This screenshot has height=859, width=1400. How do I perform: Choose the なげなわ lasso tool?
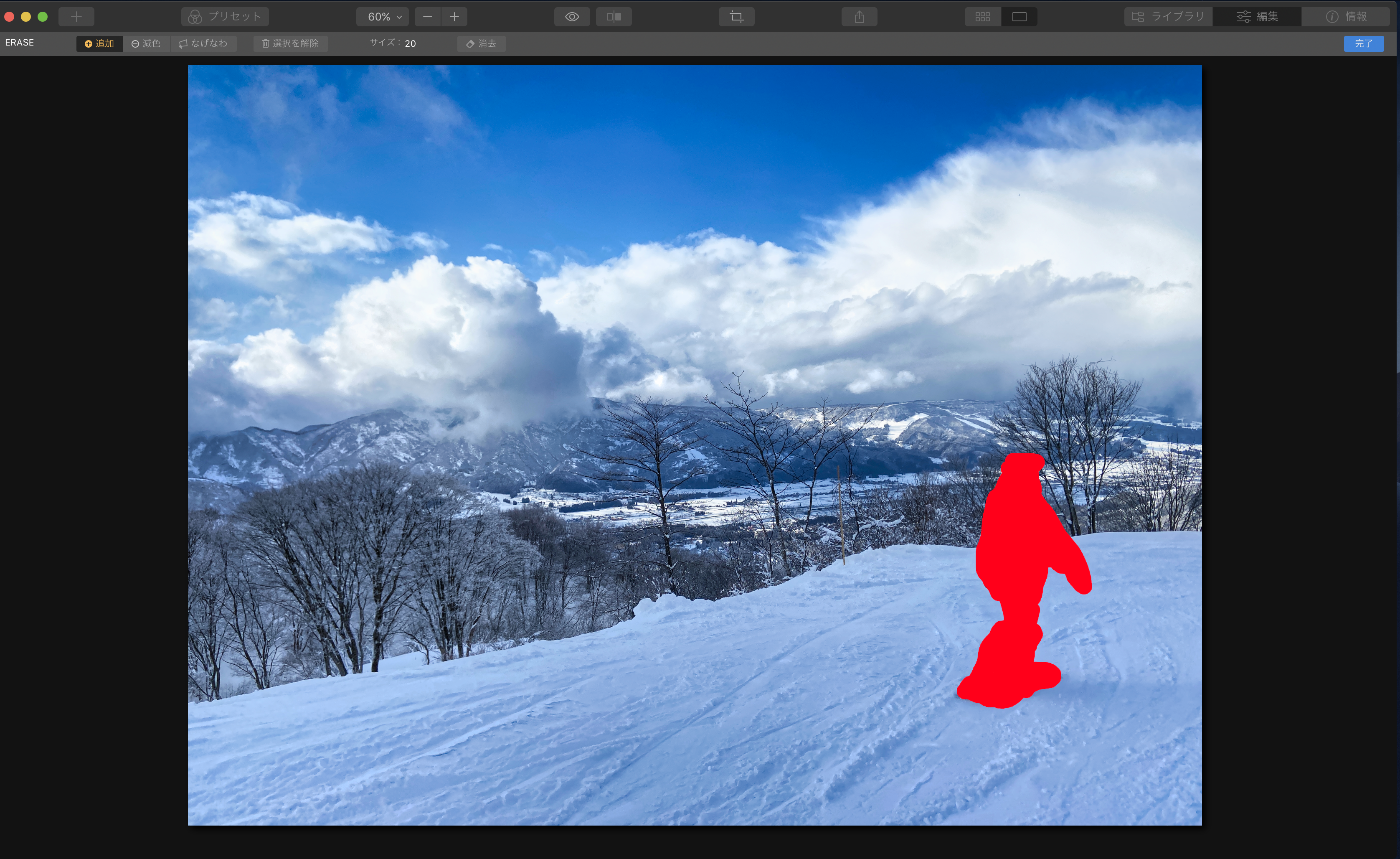coord(203,44)
